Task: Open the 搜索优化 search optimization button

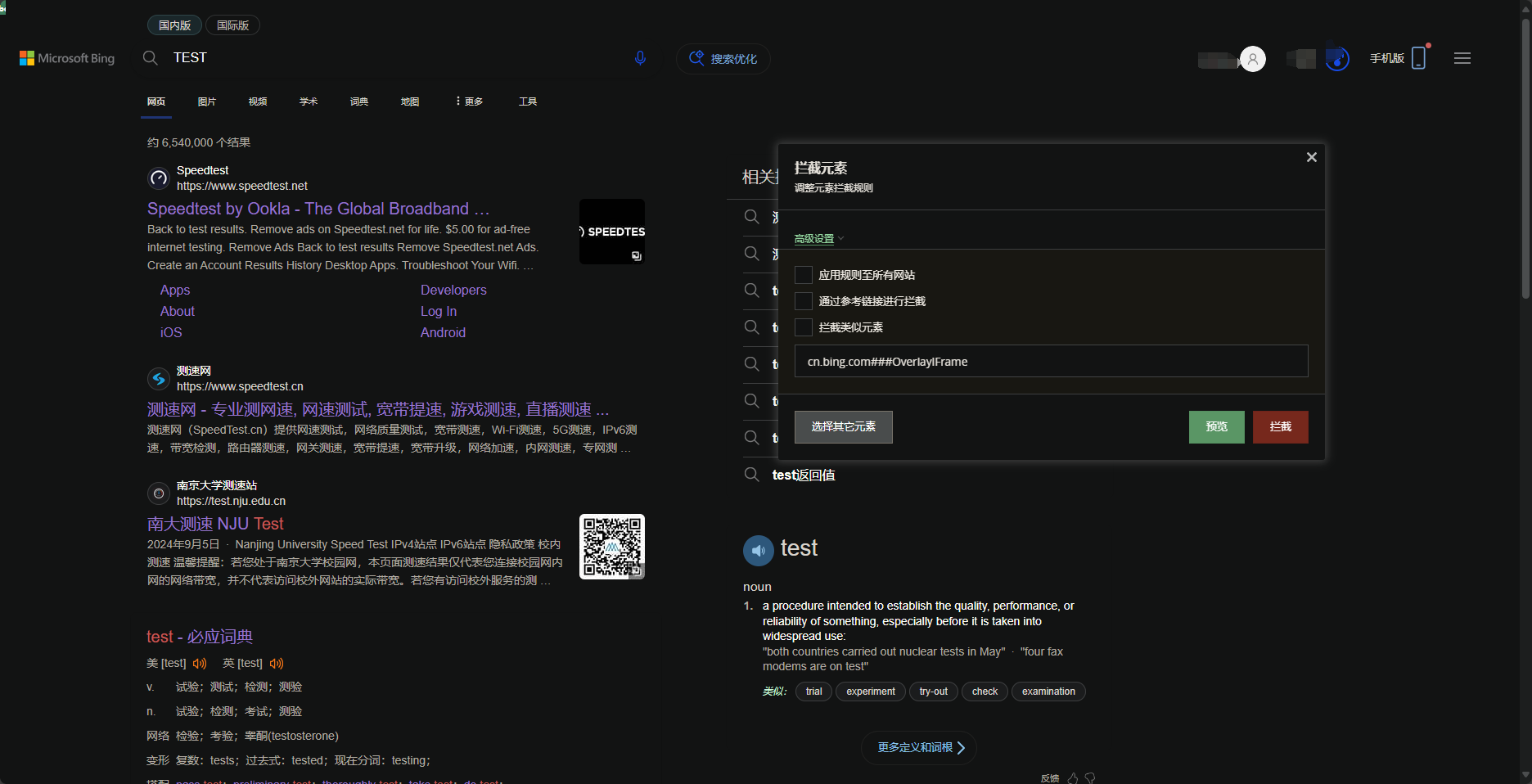Action: [723, 59]
